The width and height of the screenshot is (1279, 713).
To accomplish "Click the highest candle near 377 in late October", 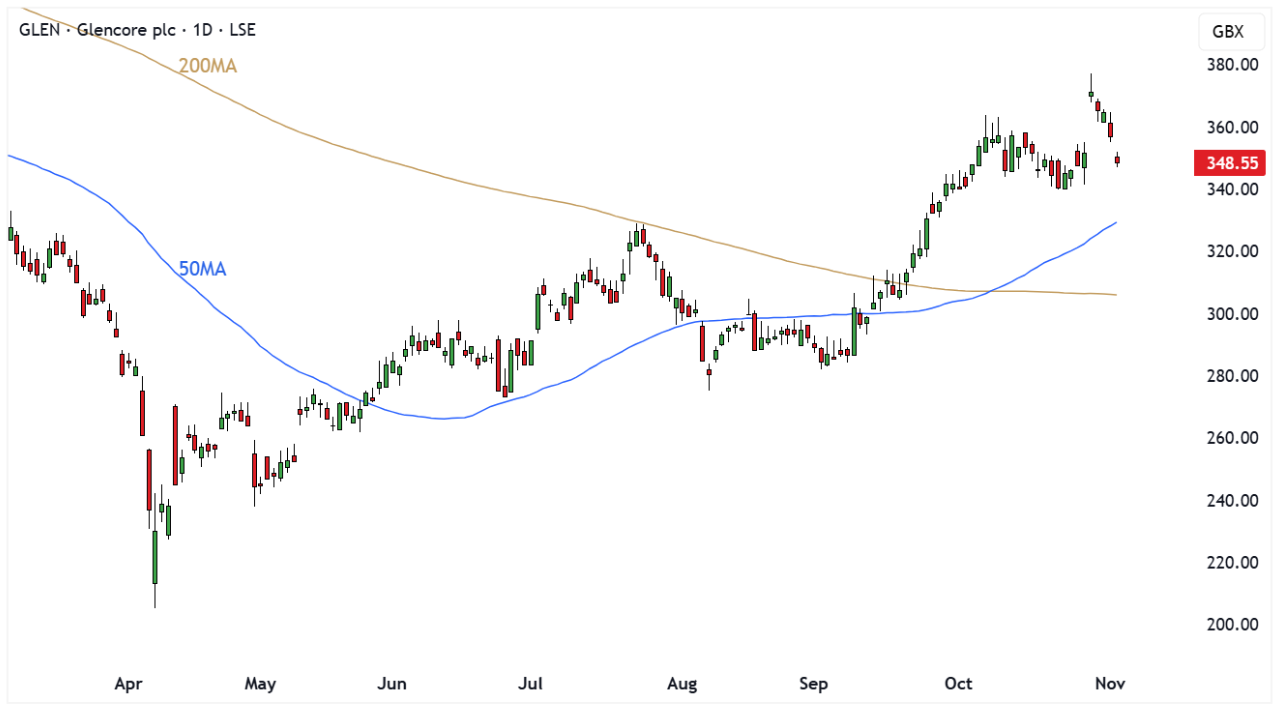I will click(x=1091, y=93).
